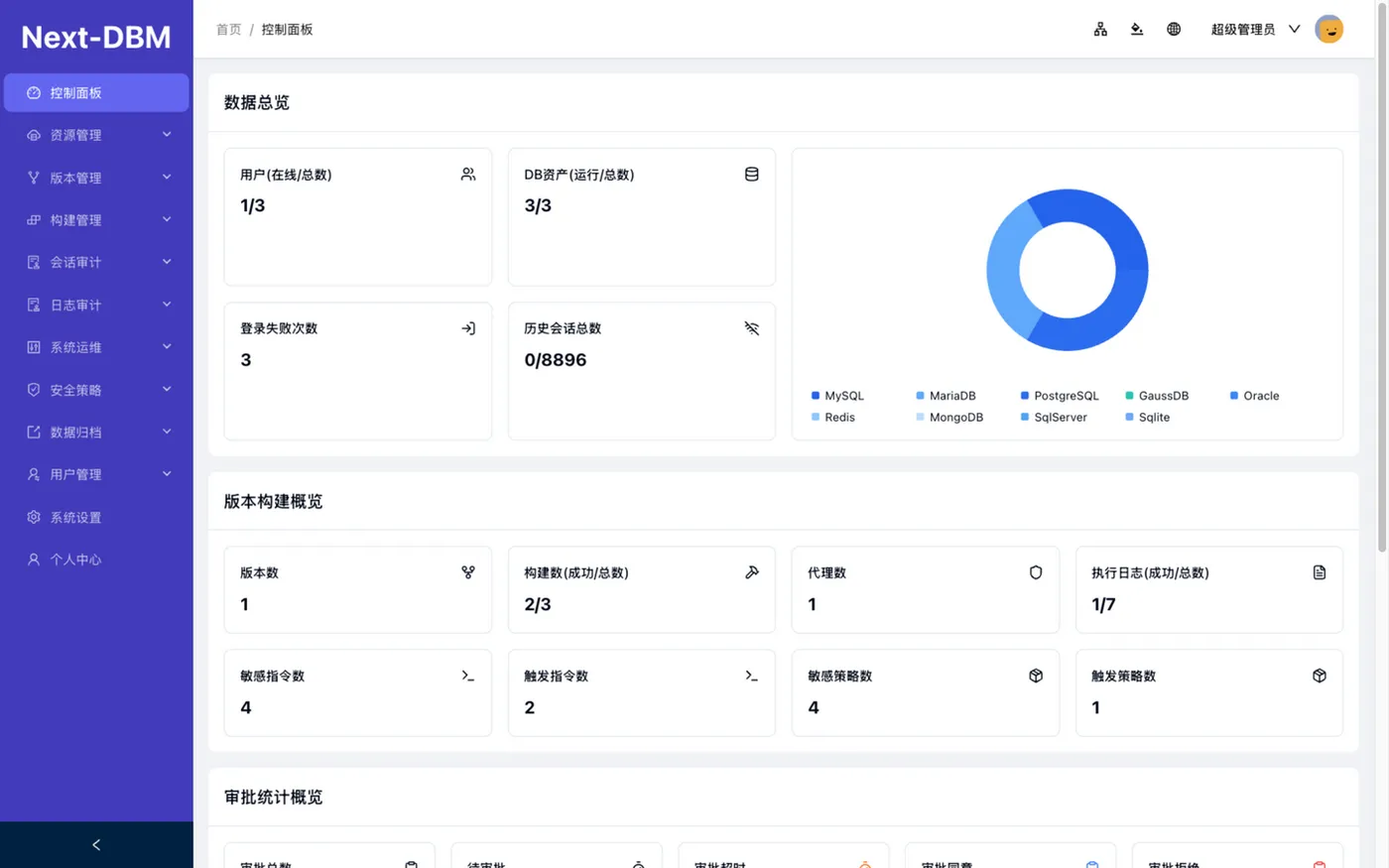Toggle MySQL in the chart legend
Screen dimensions: 1389x868
pos(837,396)
